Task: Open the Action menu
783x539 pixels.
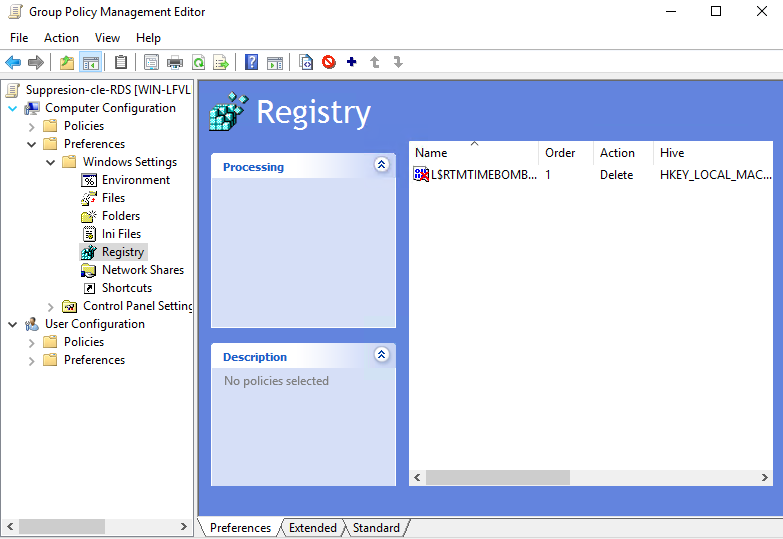Action: (x=61, y=38)
